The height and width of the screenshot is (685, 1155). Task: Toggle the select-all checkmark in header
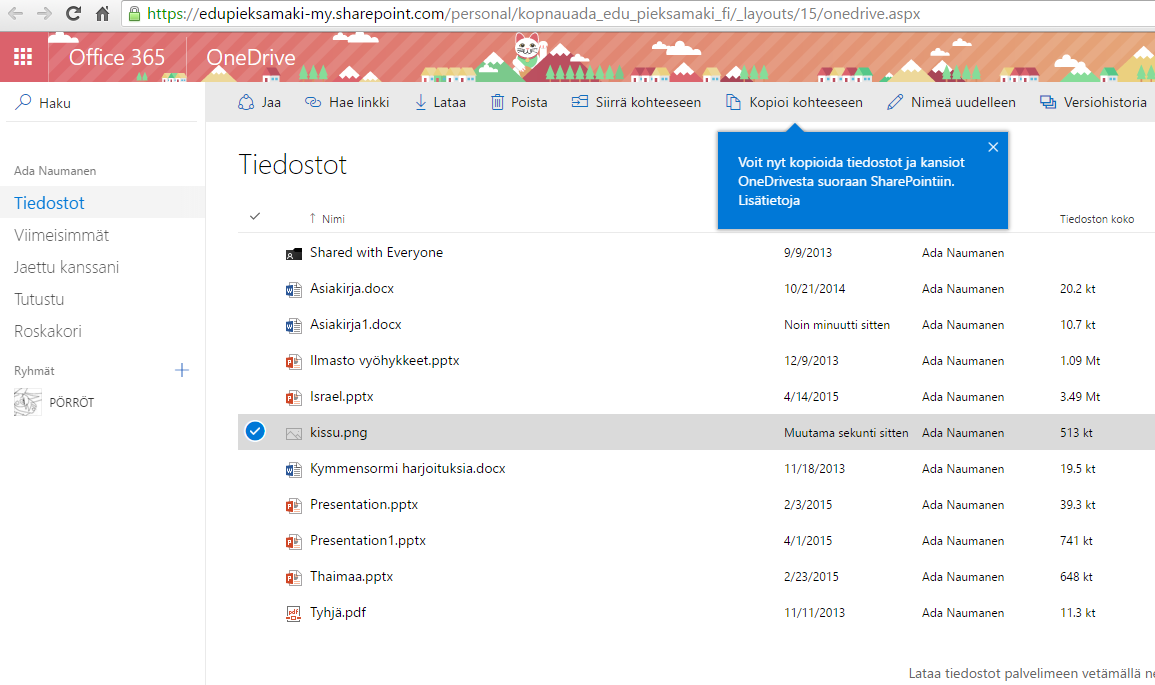click(x=254, y=217)
